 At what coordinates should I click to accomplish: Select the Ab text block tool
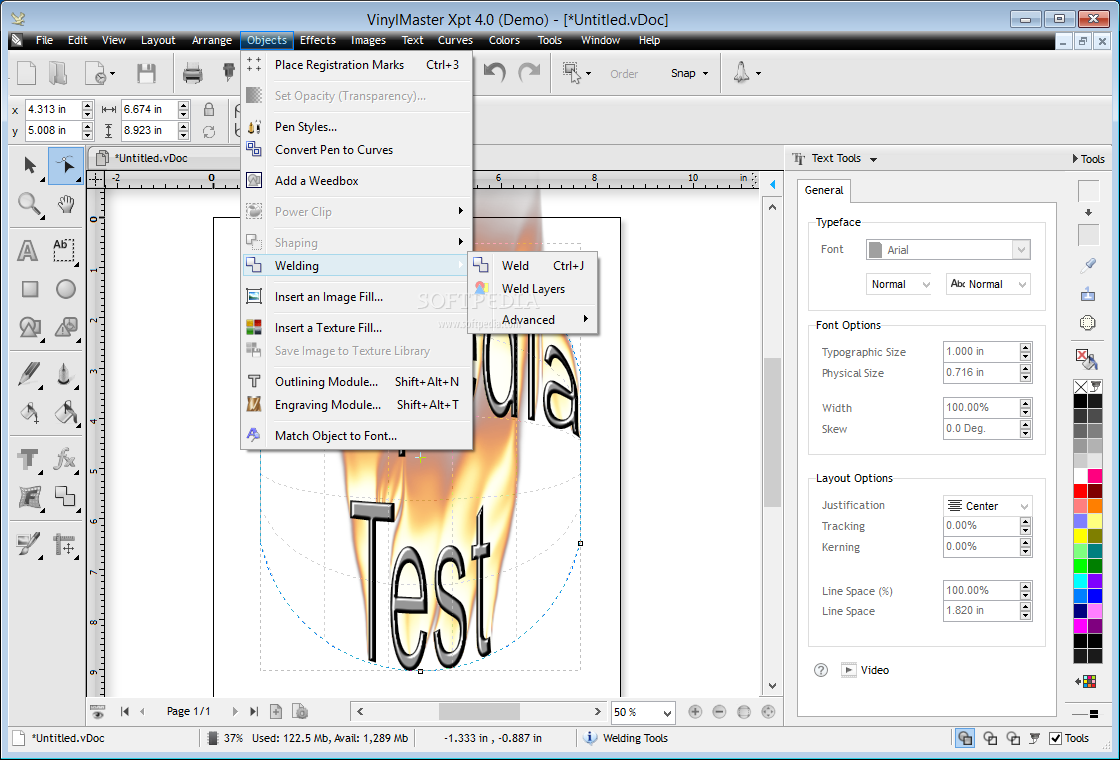[64, 251]
